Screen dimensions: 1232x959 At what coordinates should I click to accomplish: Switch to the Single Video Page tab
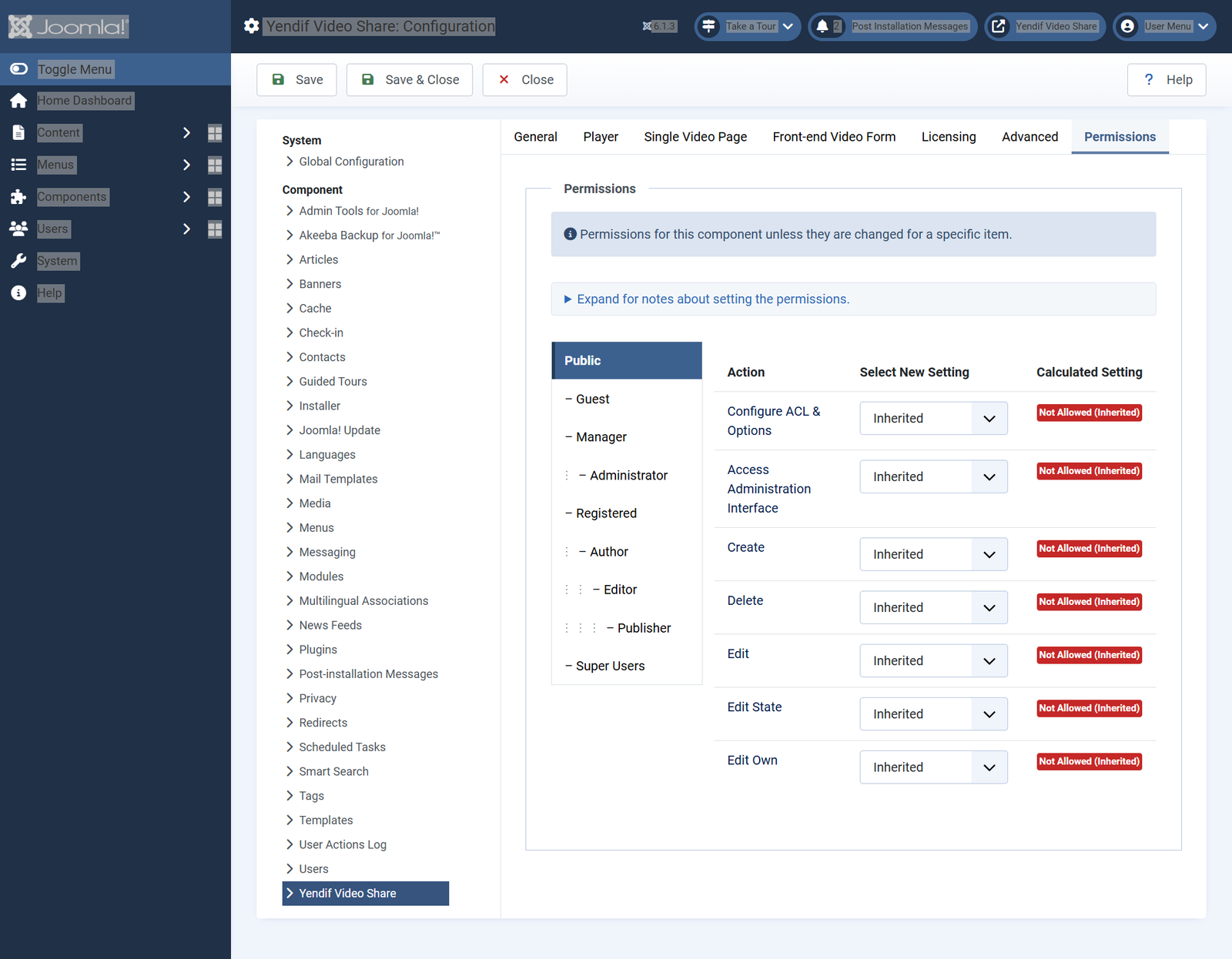click(695, 137)
